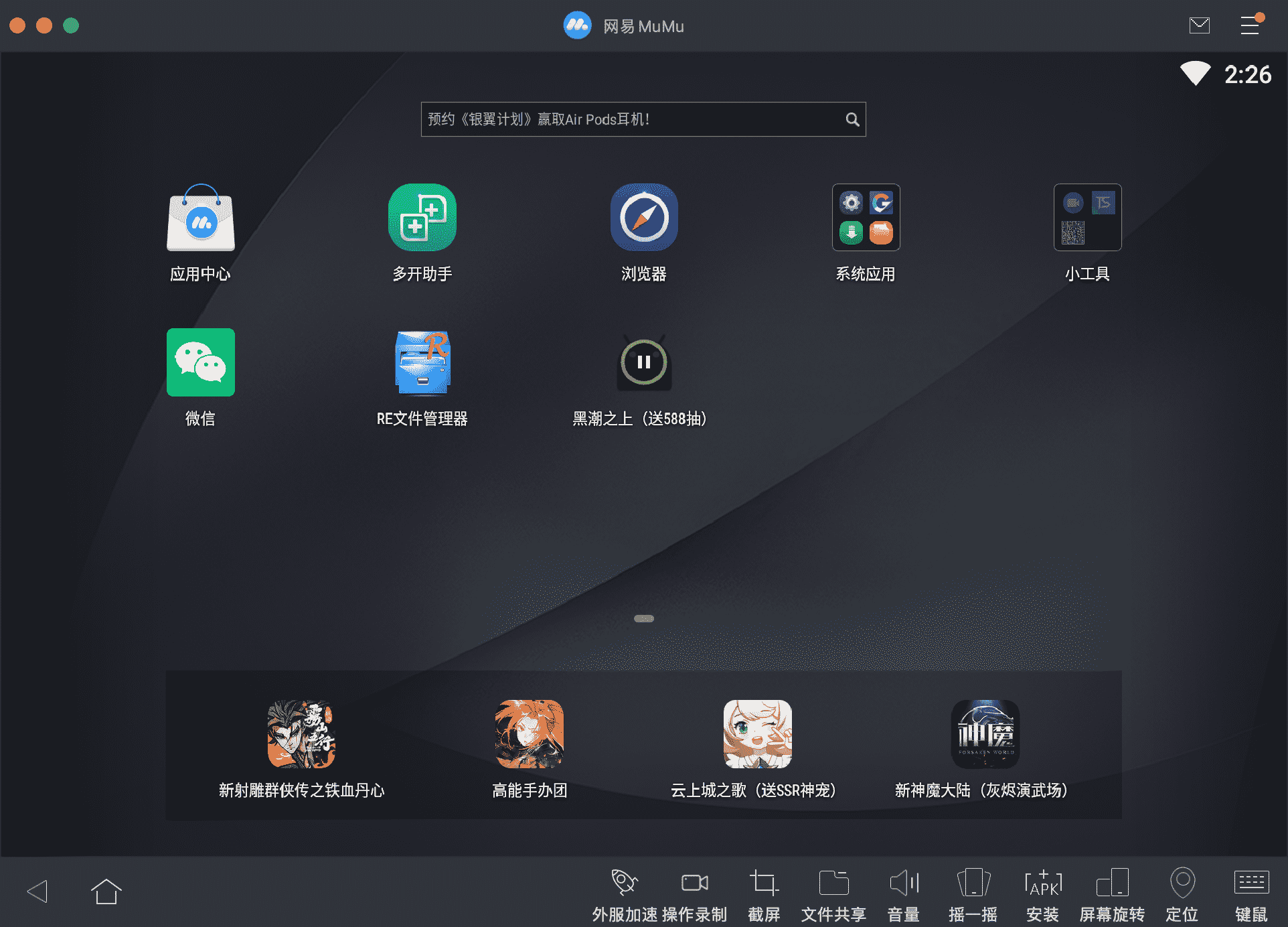Close the MuMu window with red button
Image resolution: width=1288 pixels, height=927 pixels.
click(17, 25)
